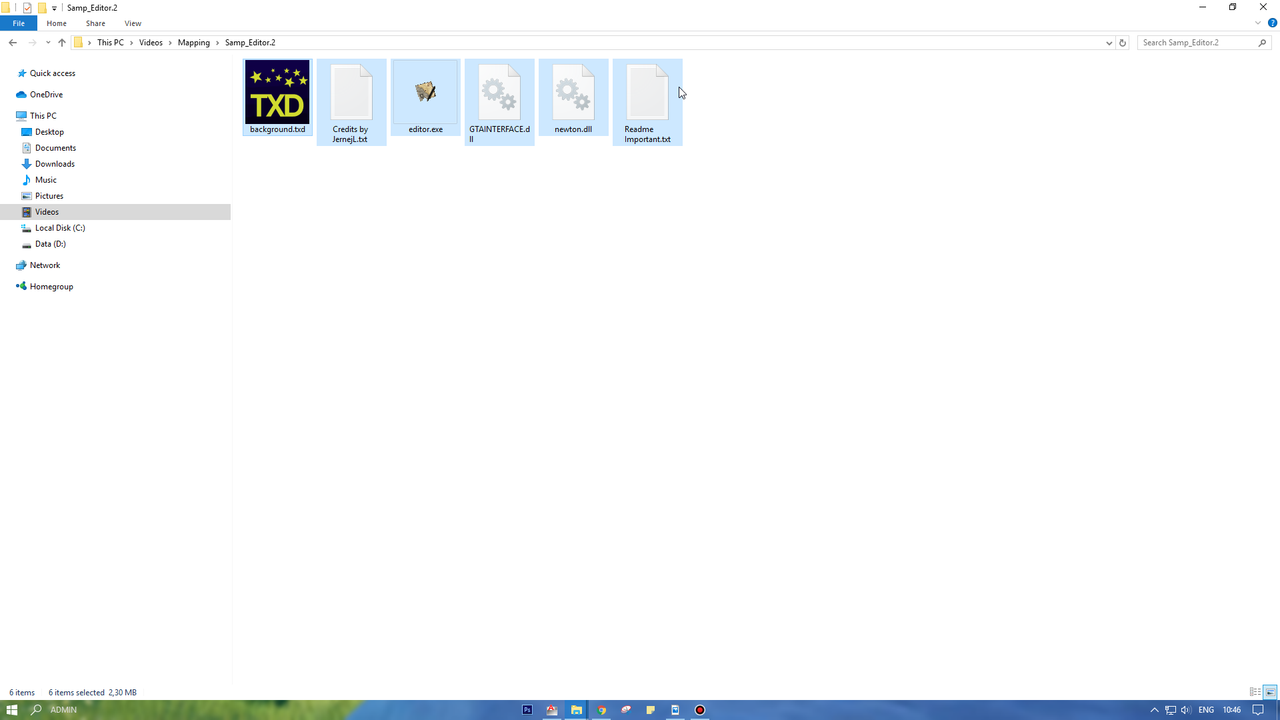Select the editor.exe application icon

click(x=426, y=92)
